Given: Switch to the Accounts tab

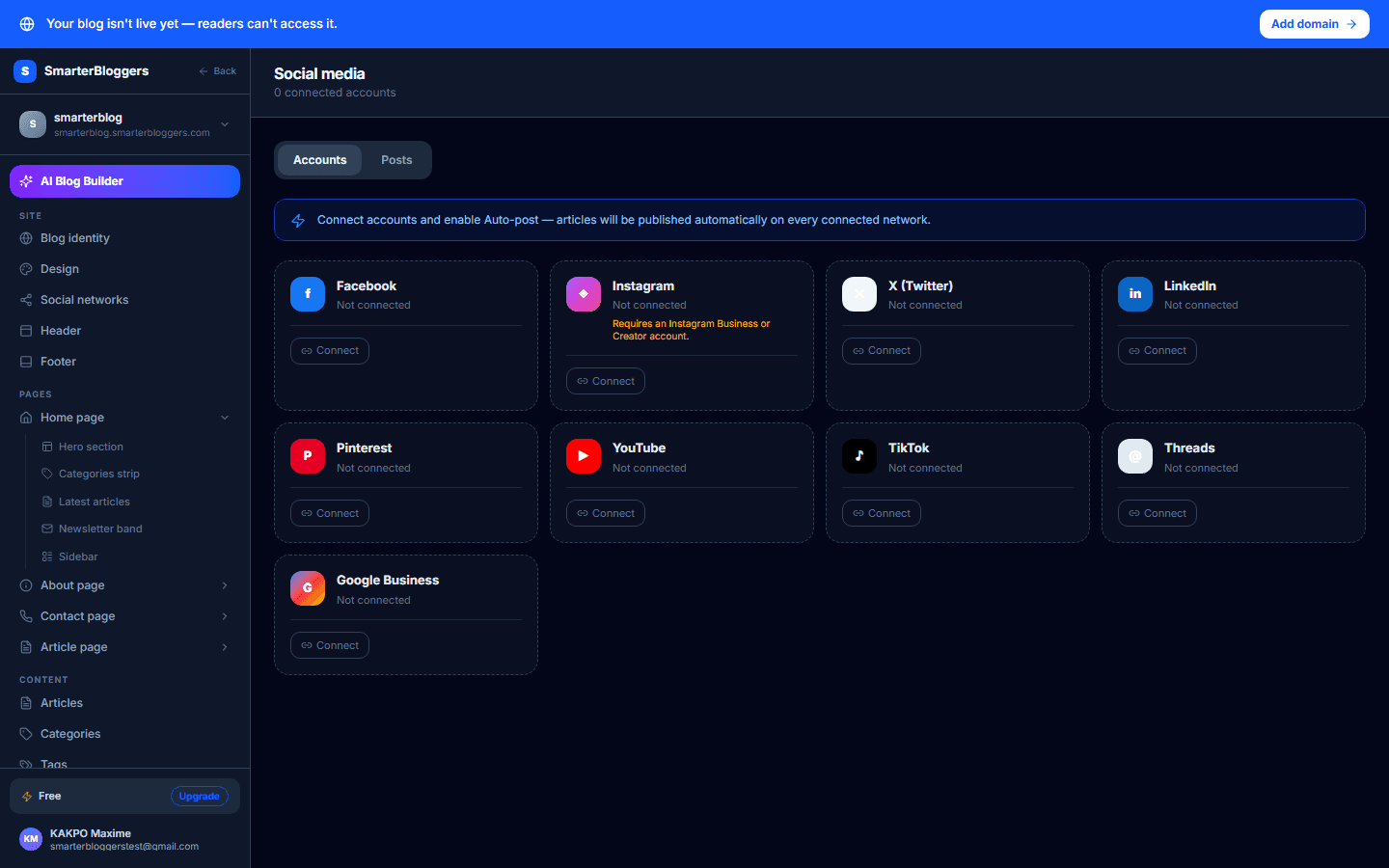Looking at the screenshot, I should click(319, 160).
